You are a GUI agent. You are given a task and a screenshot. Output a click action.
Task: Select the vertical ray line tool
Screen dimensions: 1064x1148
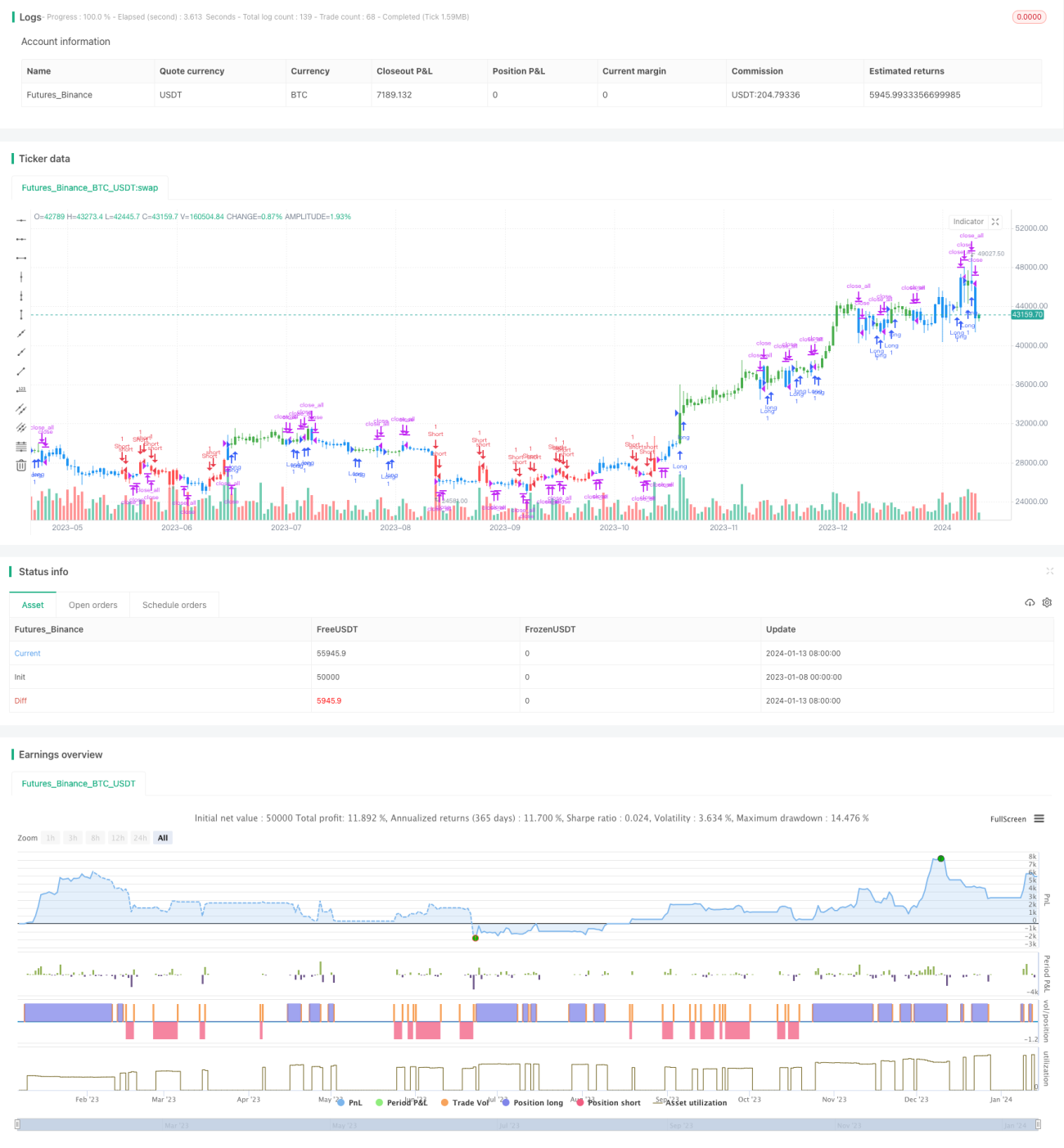(21, 295)
